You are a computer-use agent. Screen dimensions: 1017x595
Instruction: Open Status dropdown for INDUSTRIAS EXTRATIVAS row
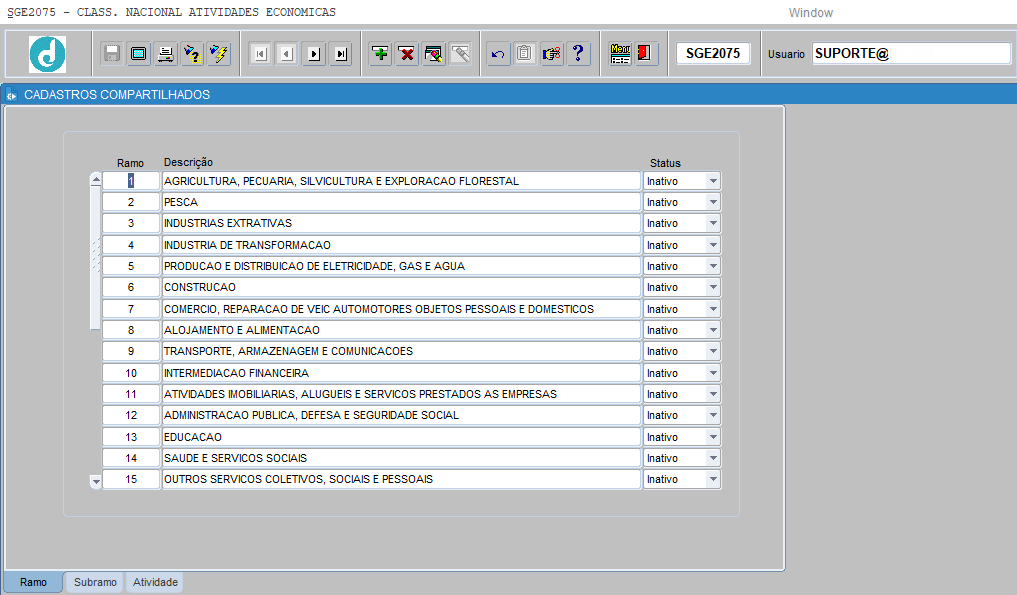tap(713, 223)
